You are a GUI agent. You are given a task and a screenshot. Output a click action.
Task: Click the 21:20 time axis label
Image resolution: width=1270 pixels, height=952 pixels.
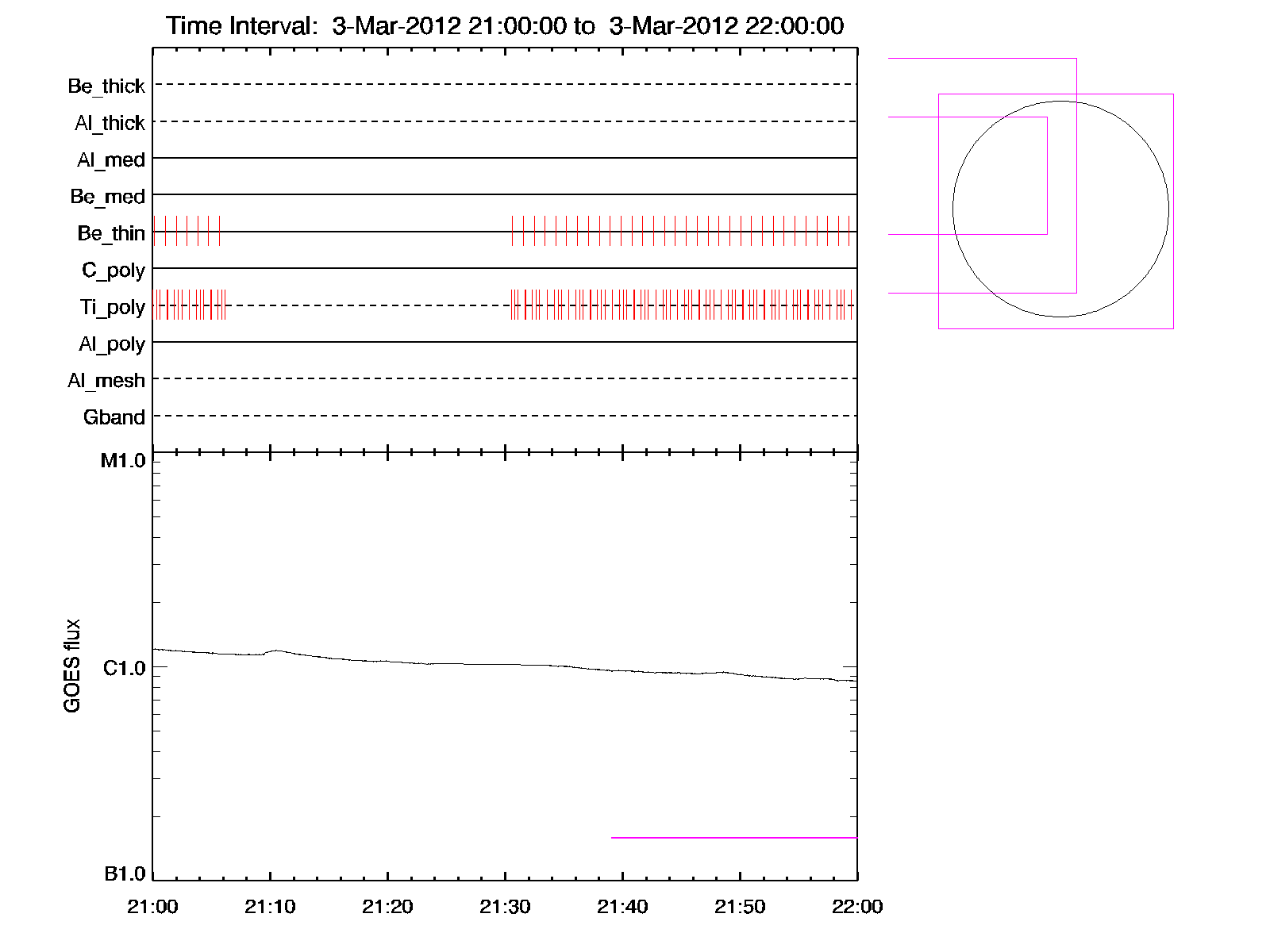(x=387, y=907)
